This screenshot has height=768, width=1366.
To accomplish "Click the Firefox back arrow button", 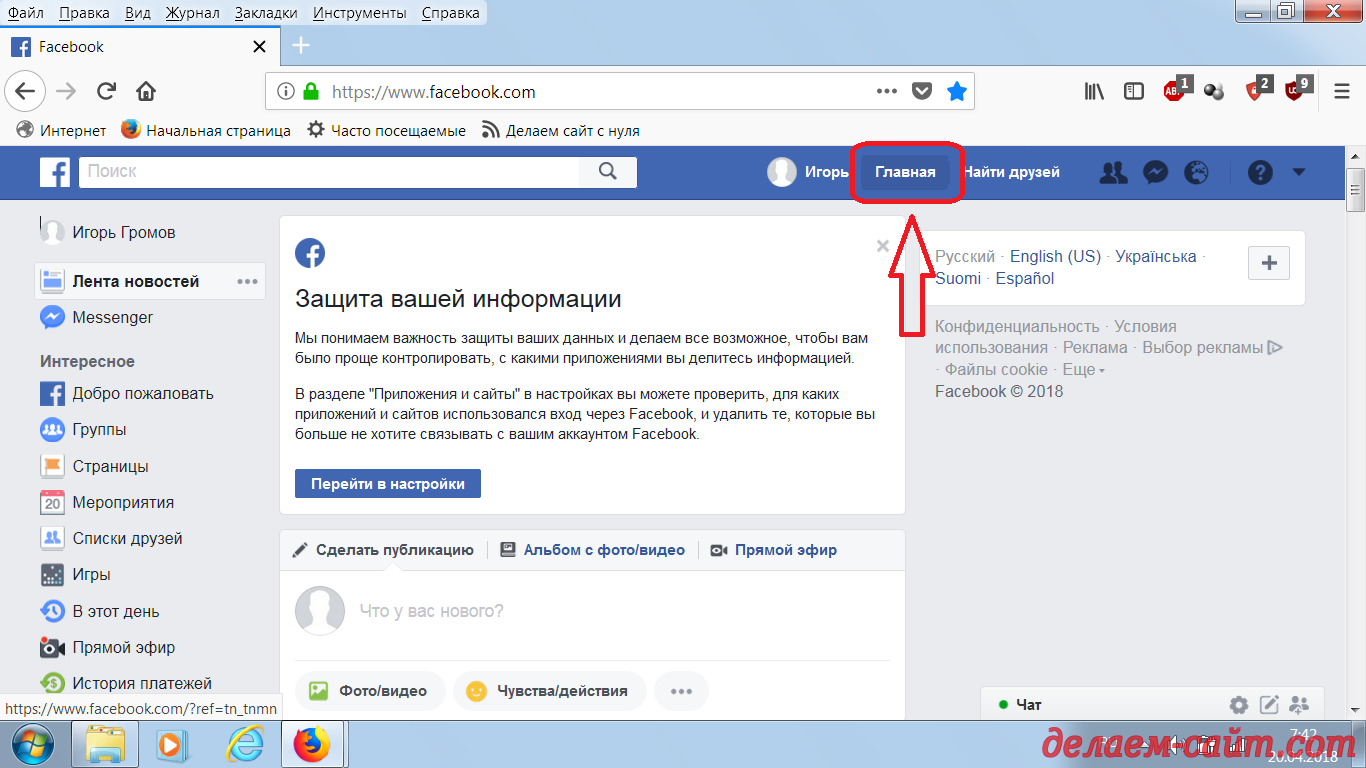I will (24, 91).
